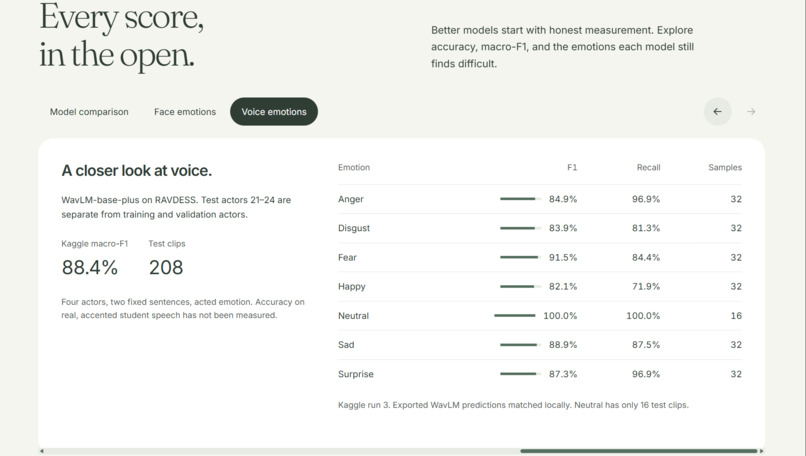Click the 88.9% F1 value
The image size is (806, 456).
pos(563,345)
